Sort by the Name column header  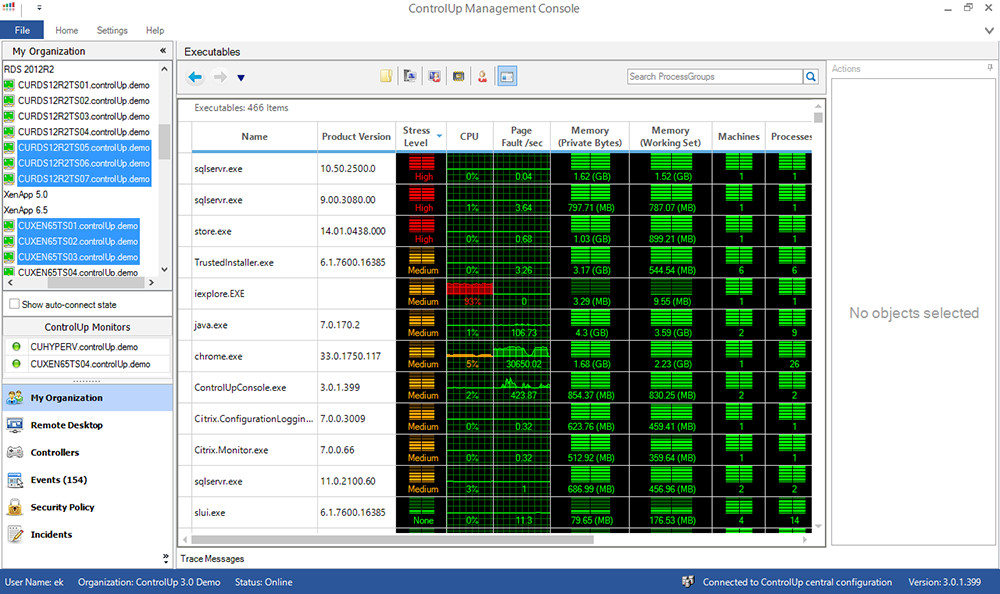(x=254, y=137)
